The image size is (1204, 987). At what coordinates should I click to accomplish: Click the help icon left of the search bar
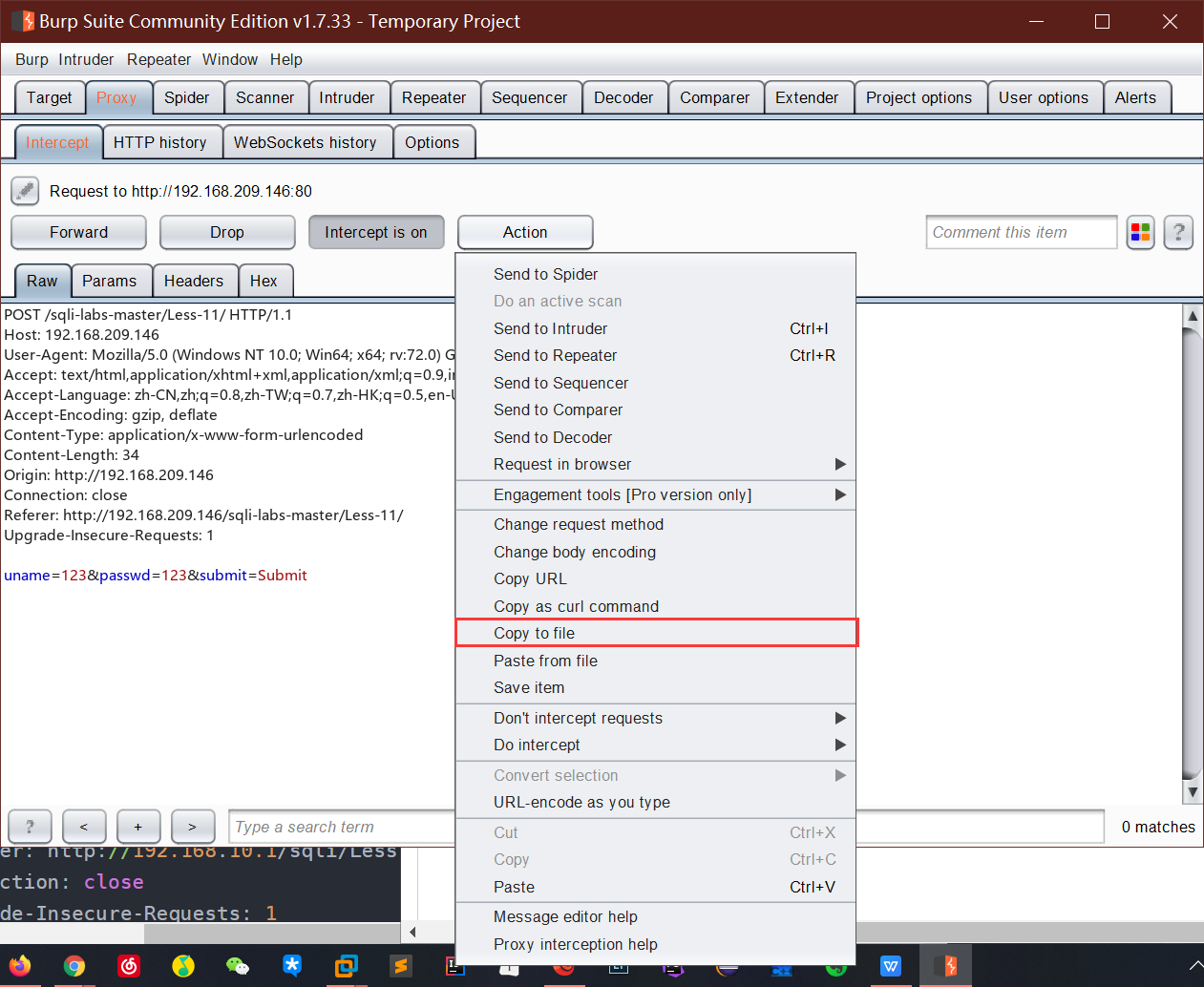(x=30, y=827)
